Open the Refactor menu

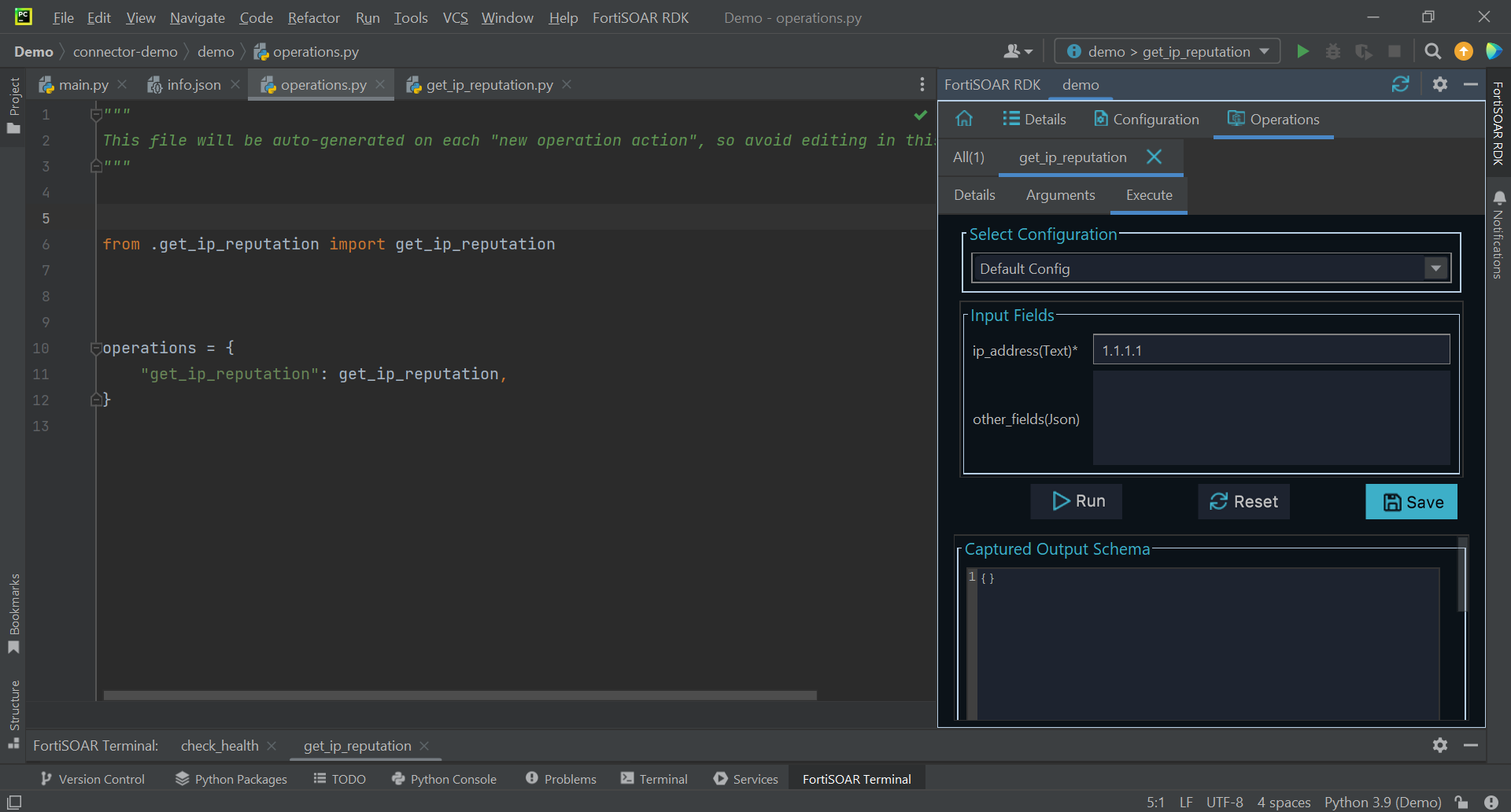tap(313, 17)
